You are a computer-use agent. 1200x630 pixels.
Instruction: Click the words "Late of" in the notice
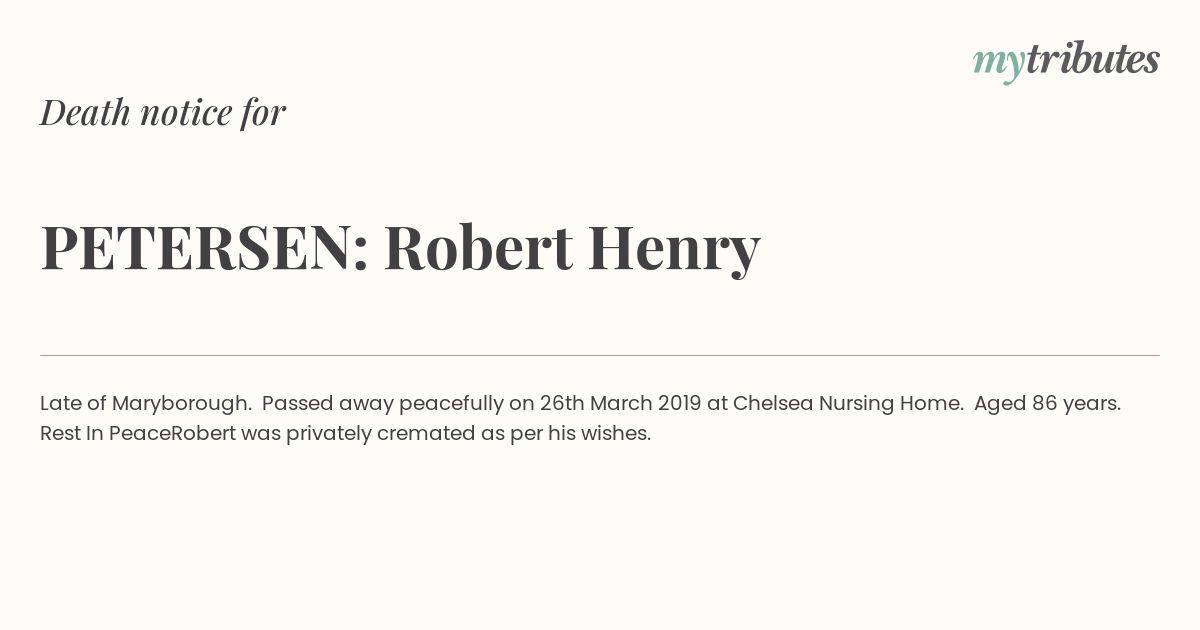pos(72,403)
